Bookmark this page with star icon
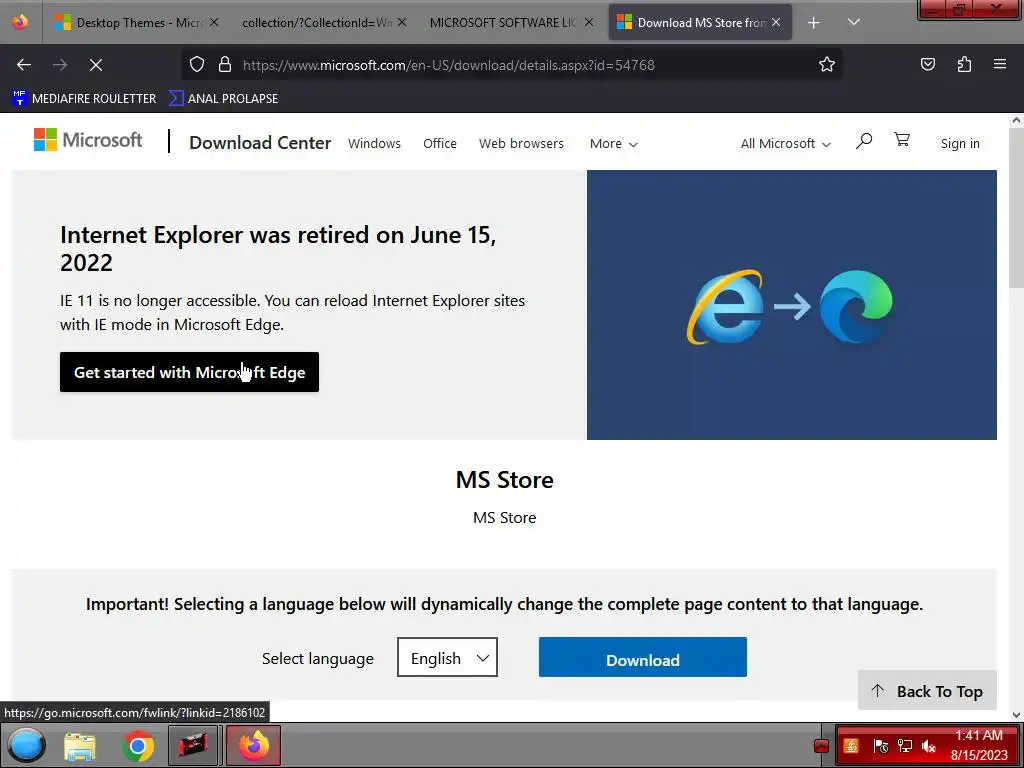Image resolution: width=1024 pixels, height=768 pixels. [x=827, y=65]
